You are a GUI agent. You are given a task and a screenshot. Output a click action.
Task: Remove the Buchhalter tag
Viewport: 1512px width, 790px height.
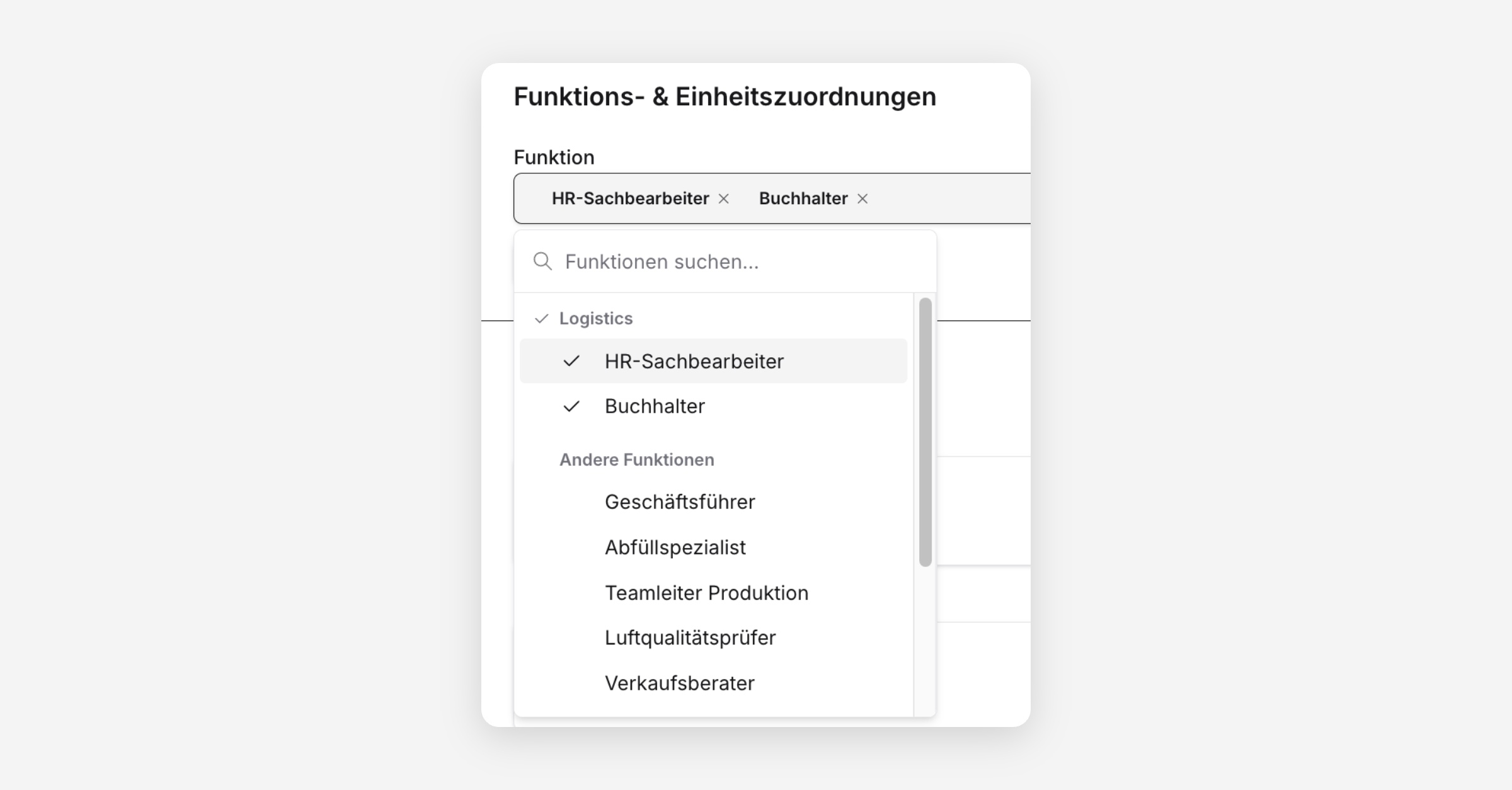click(862, 198)
